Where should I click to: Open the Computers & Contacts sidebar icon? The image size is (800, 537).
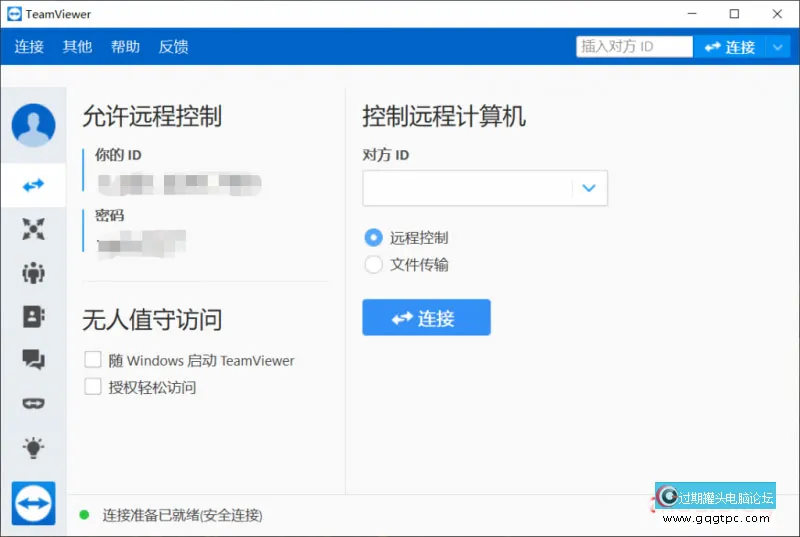(34, 317)
